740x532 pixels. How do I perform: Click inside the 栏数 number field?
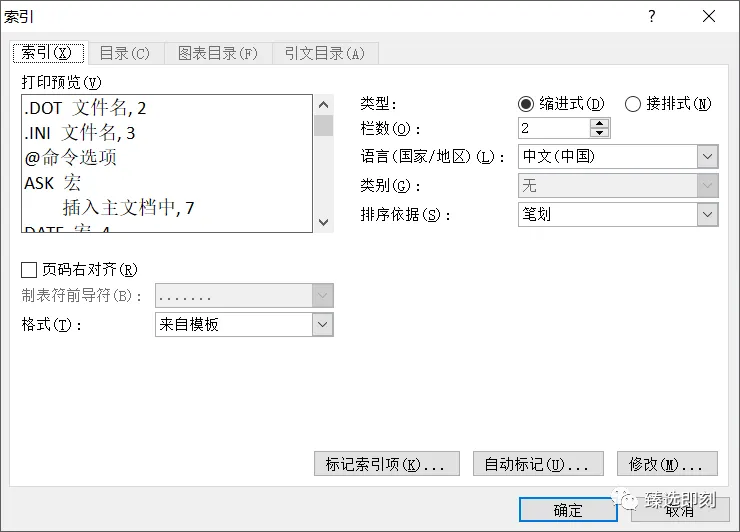pos(554,128)
